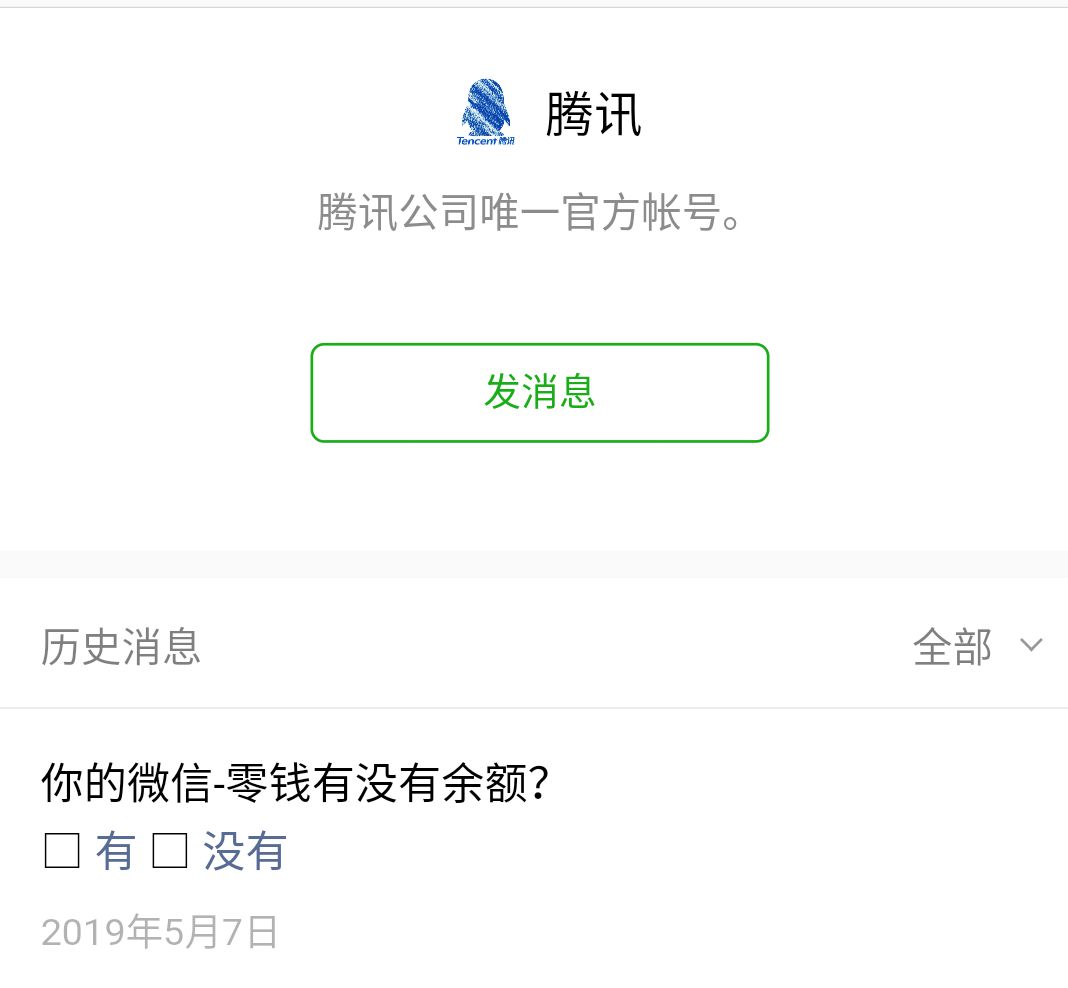
Task: Select the 没有 answer link
Action: pyautogui.click(x=245, y=852)
